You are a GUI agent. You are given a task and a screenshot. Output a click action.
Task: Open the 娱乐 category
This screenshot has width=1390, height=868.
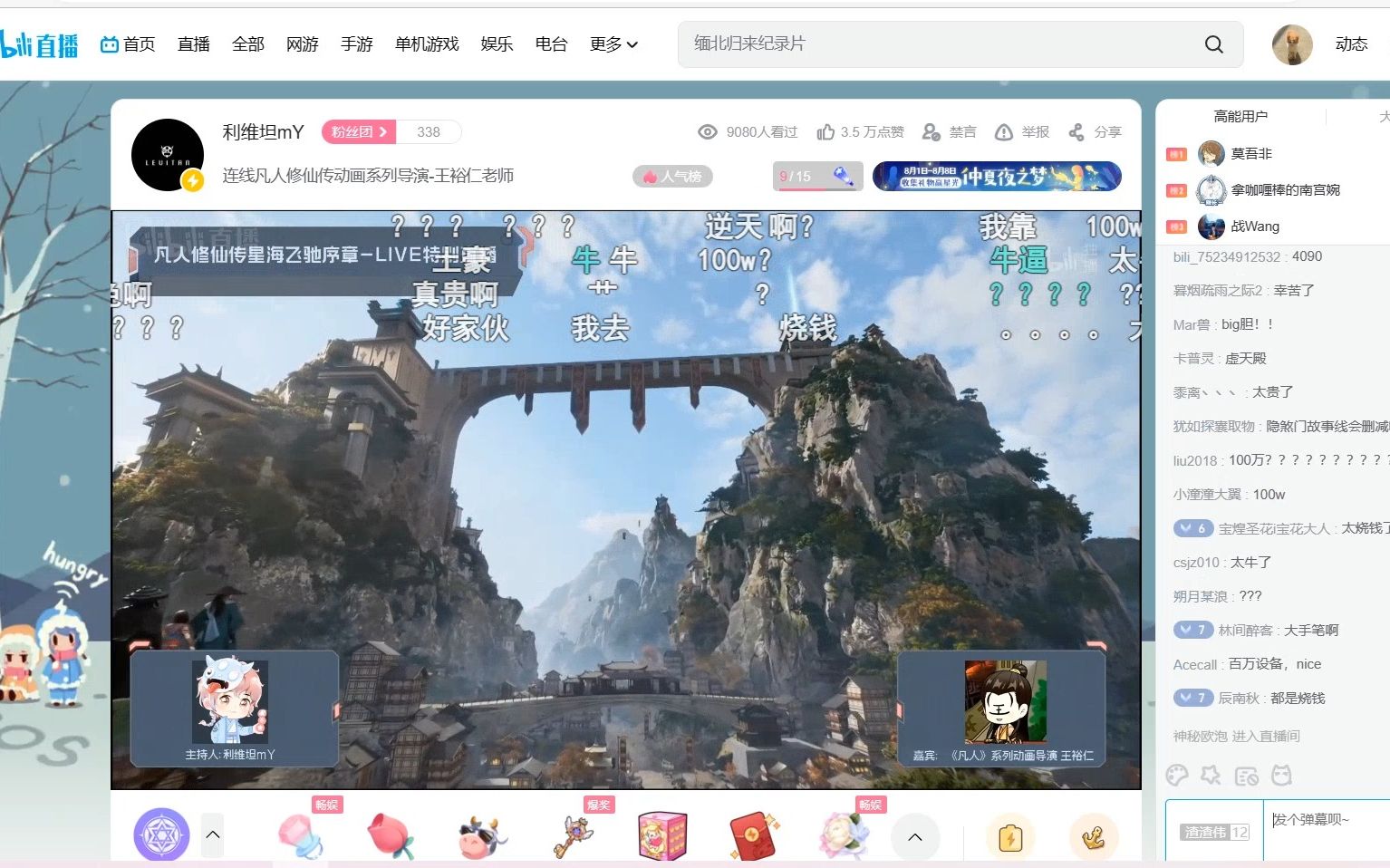point(497,44)
